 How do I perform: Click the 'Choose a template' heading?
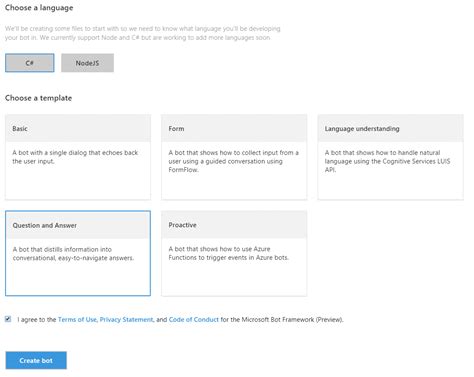38,98
